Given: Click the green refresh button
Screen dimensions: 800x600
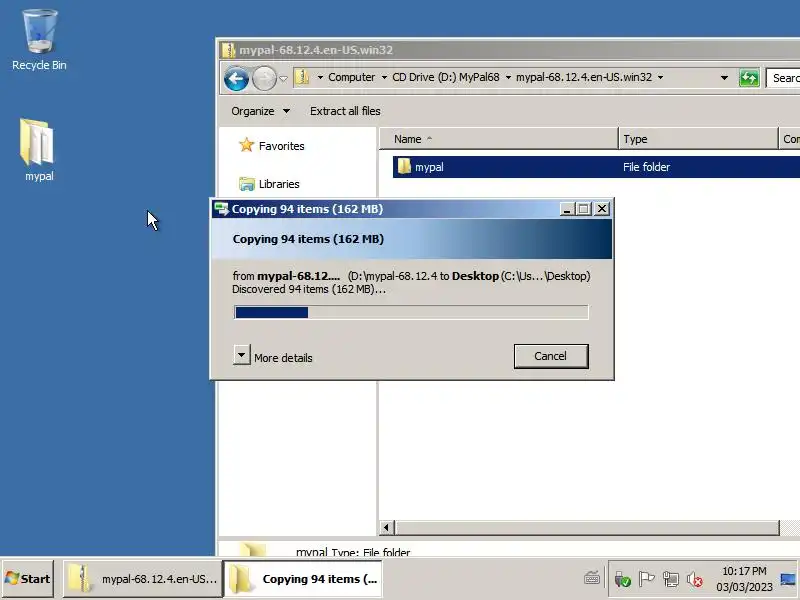Looking at the screenshot, I should pos(749,78).
